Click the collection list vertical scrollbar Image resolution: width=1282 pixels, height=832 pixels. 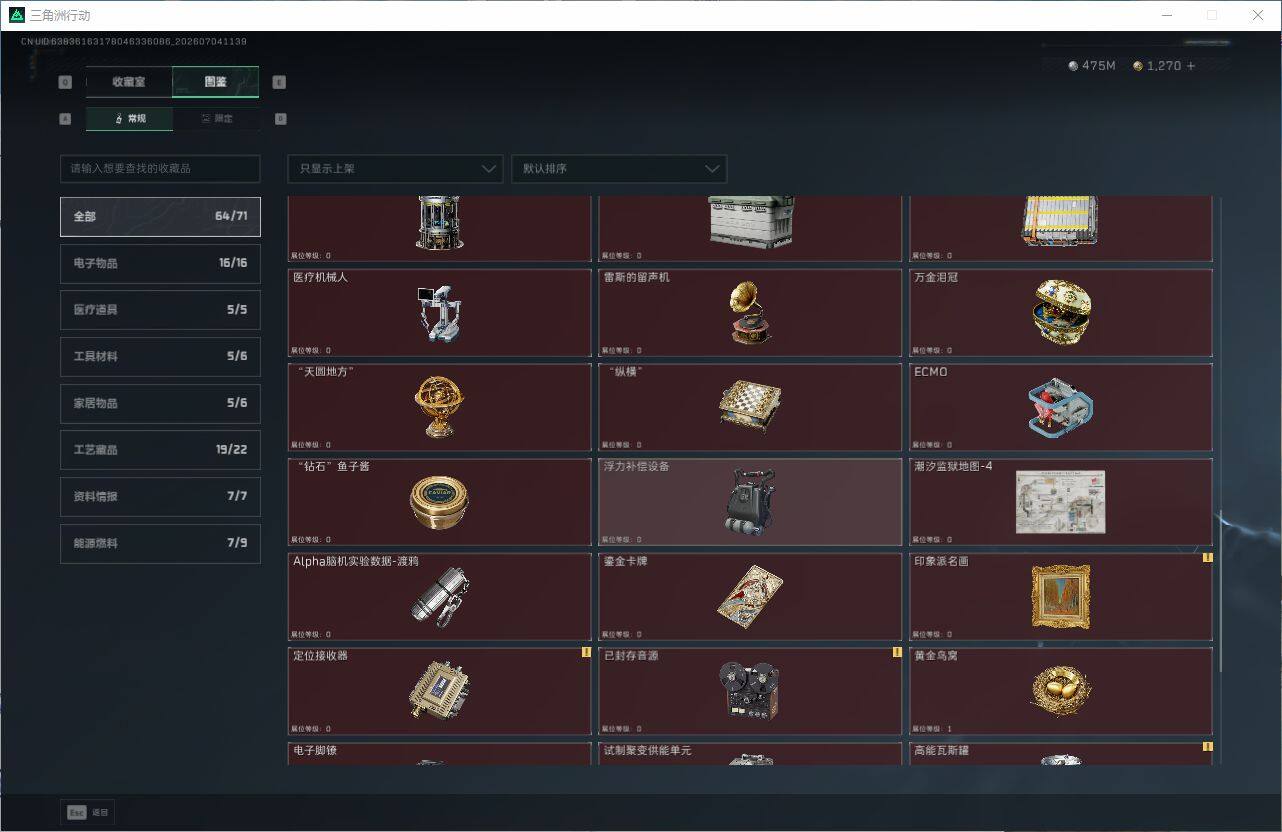pyautogui.click(x=1220, y=480)
